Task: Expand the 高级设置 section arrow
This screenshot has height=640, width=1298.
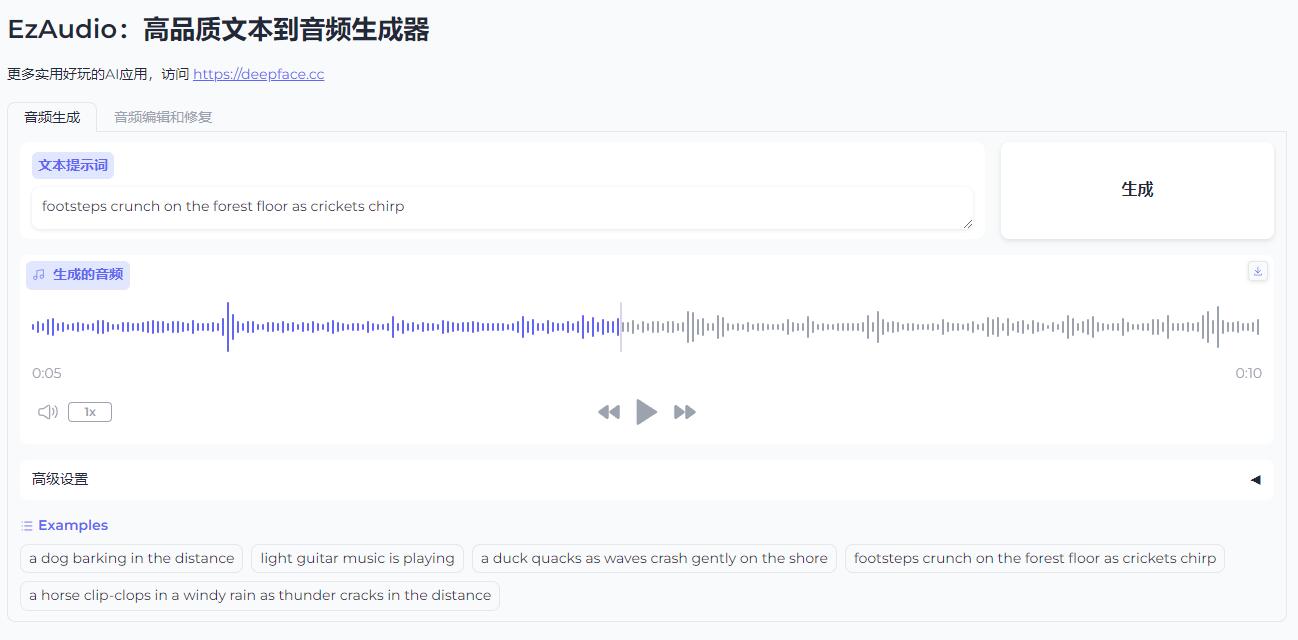Action: 1255,480
